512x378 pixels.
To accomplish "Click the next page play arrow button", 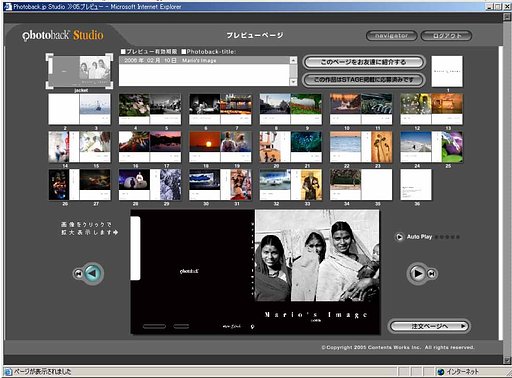I will [x=417, y=273].
